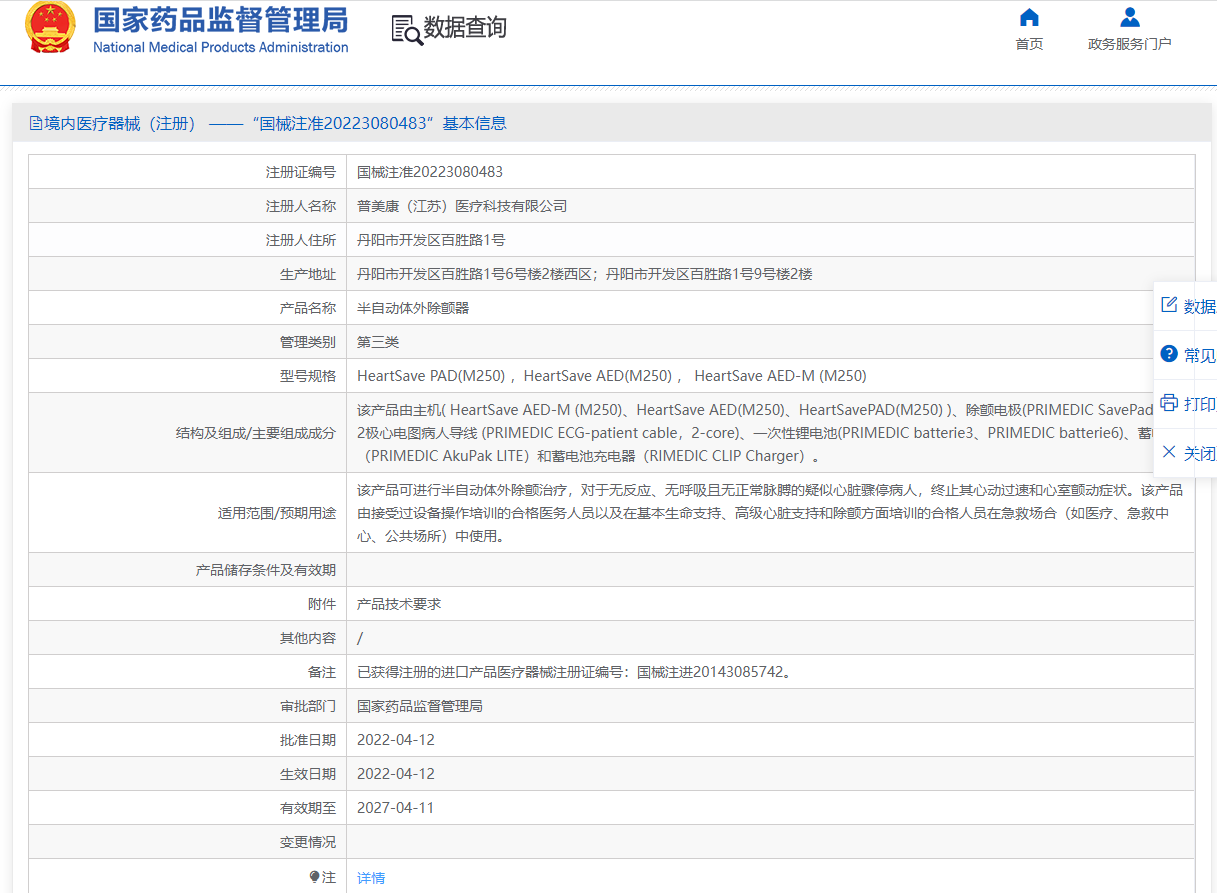This screenshot has height=893, width=1217.
Task: Click National Medical Products Administration subtitle
Action: click(x=221, y=47)
